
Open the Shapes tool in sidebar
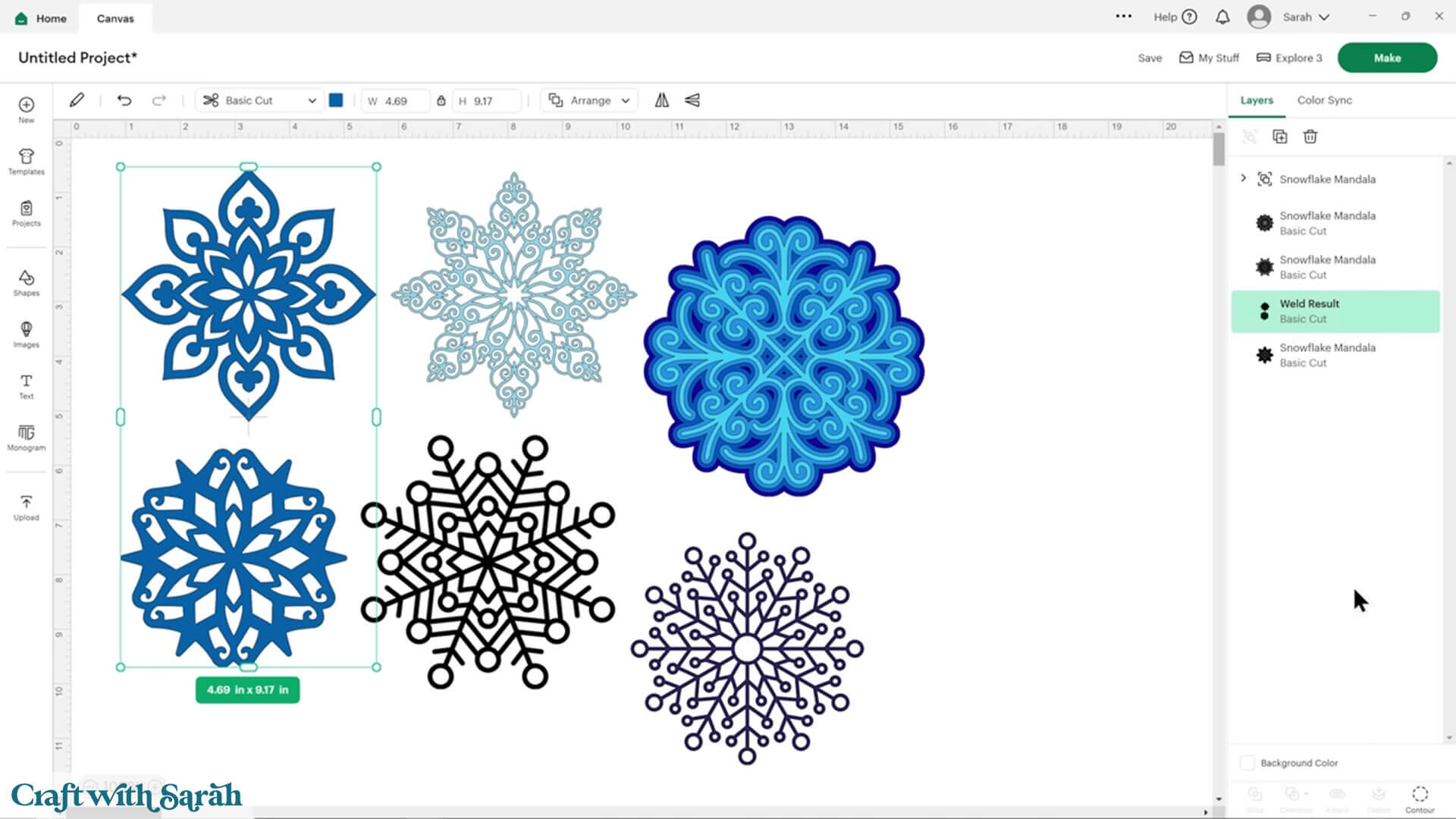point(26,282)
